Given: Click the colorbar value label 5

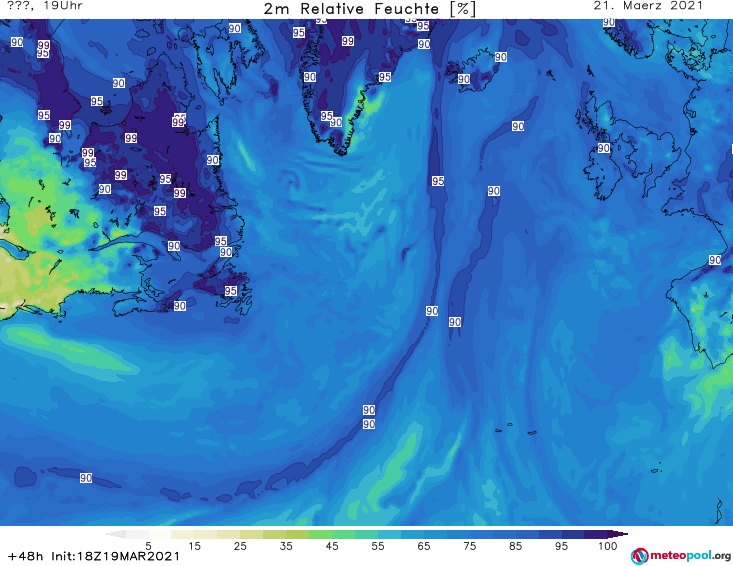Looking at the screenshot, I should point(148,546).
